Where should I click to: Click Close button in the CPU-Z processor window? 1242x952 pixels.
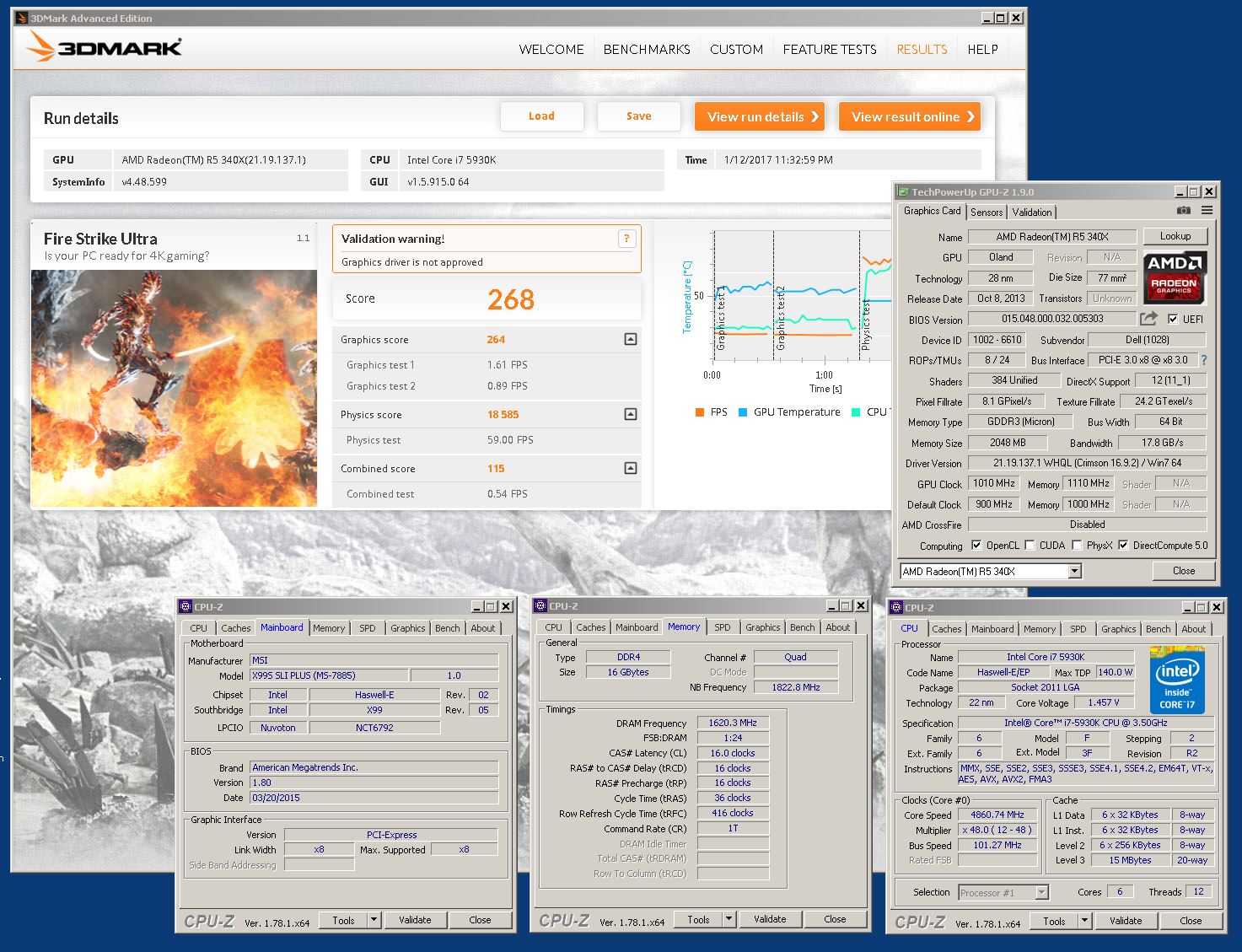tap(1191, 921)
